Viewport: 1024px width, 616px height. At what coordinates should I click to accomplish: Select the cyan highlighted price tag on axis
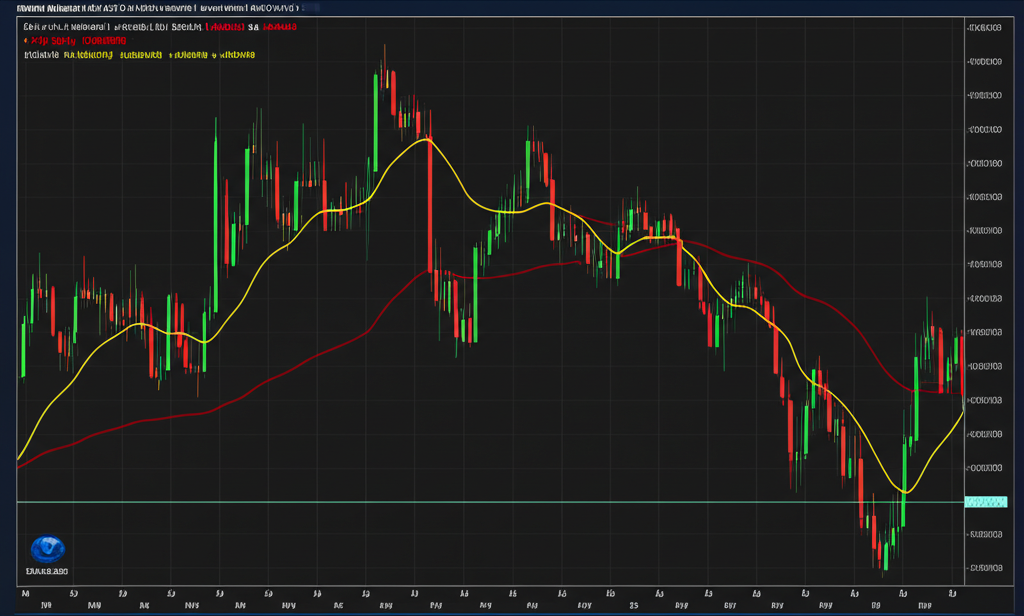tap(984, 501)
